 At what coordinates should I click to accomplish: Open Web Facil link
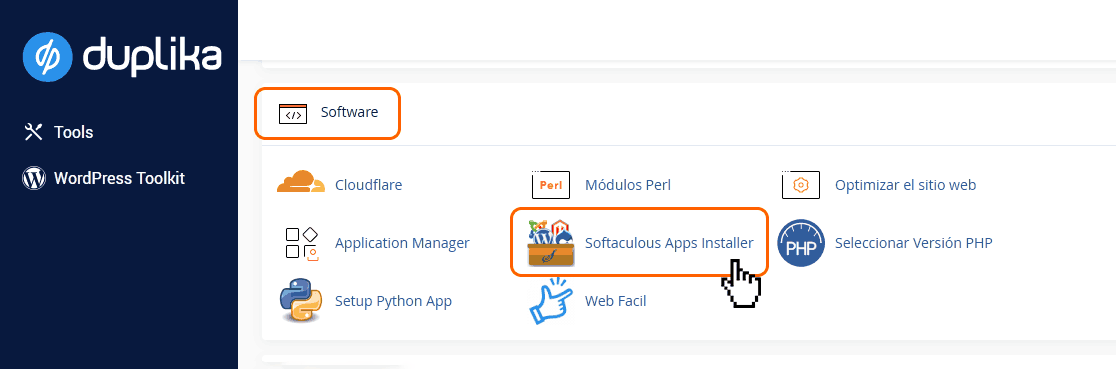[616, 301]
